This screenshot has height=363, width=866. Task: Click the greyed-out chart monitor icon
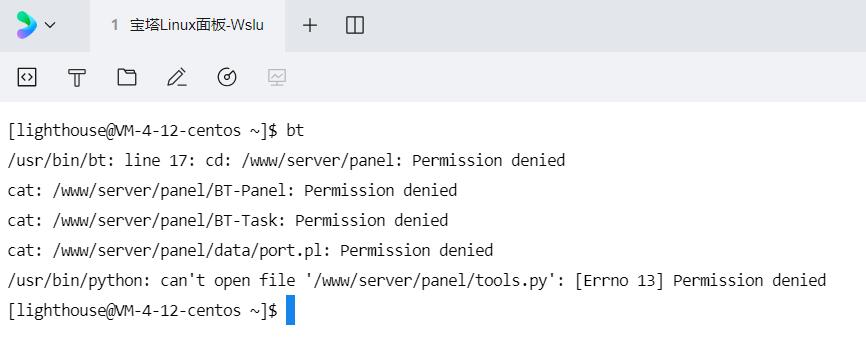pyautogui.click(x=277, y=77)
